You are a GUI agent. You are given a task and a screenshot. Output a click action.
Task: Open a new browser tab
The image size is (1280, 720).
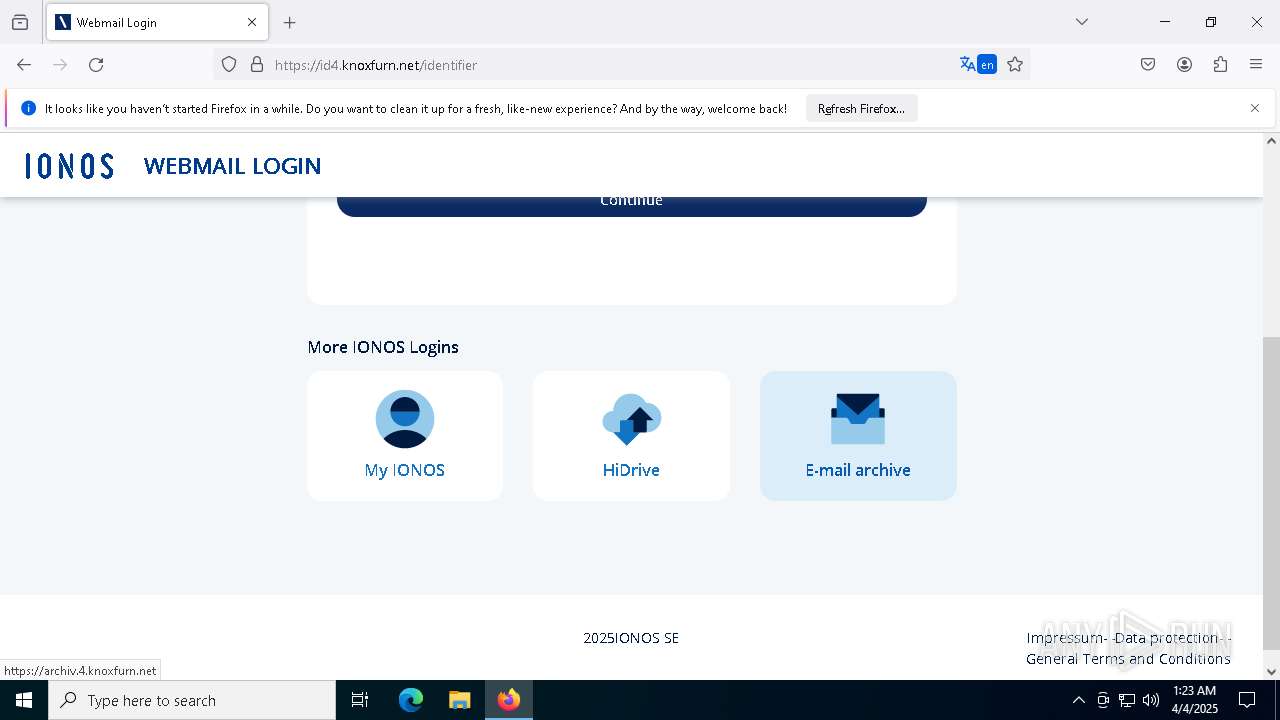click(290, 22)
